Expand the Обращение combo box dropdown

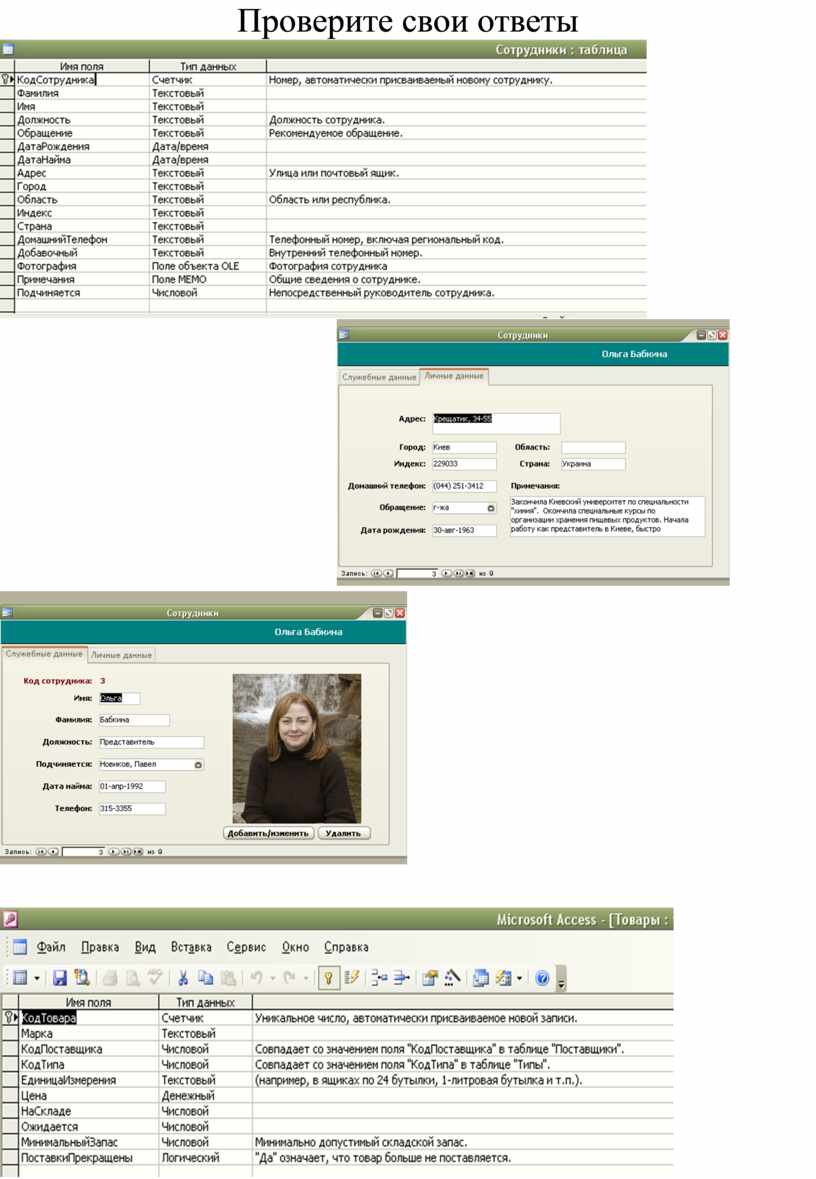tap(491, 508)
